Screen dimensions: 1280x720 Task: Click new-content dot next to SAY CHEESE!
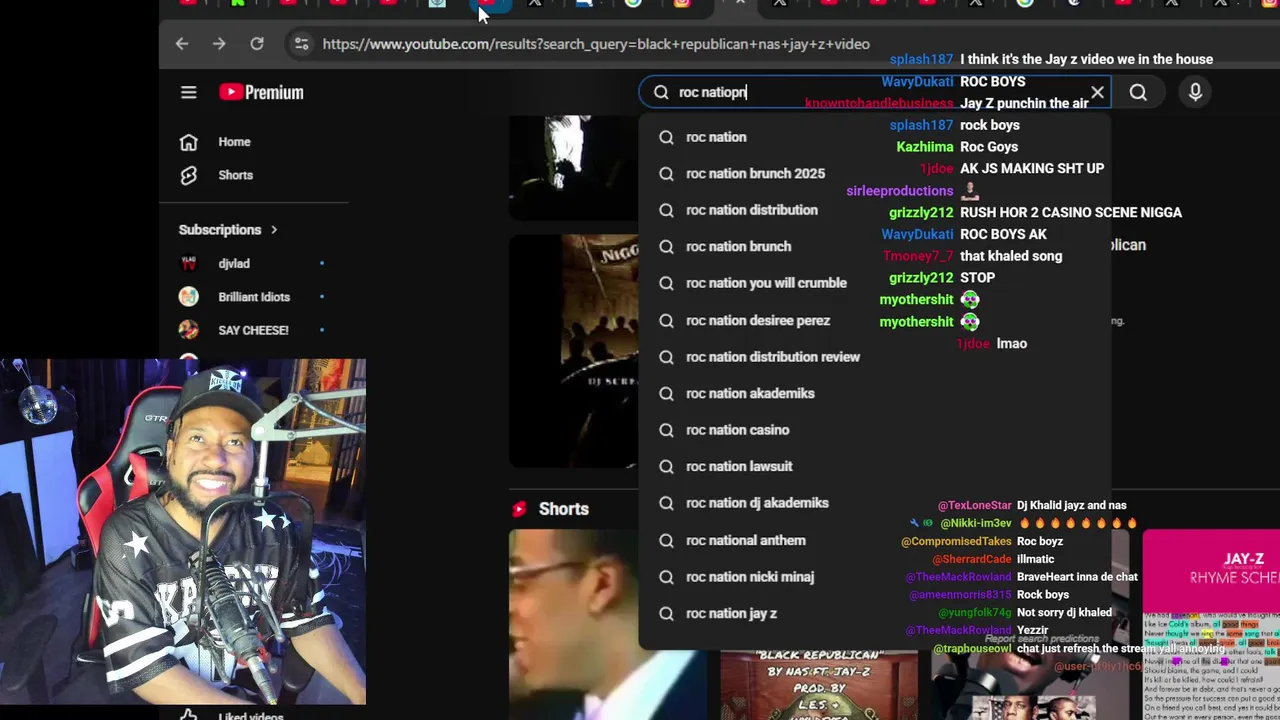point(321,330)
